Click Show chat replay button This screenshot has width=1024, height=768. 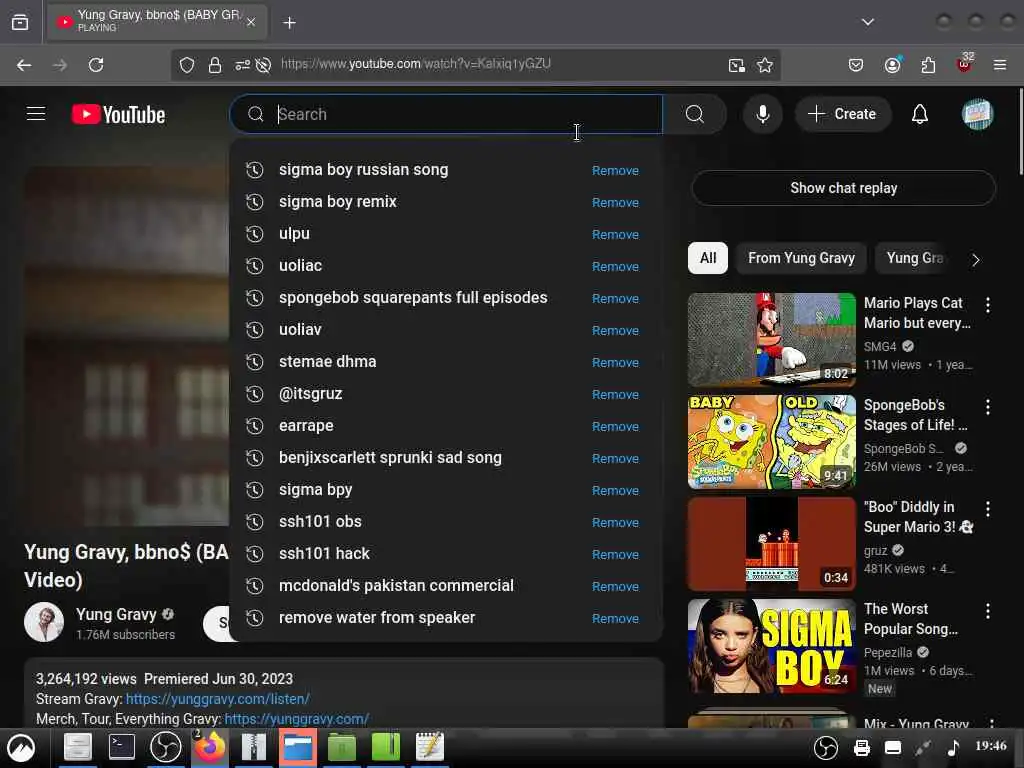[x=843, y=188]
